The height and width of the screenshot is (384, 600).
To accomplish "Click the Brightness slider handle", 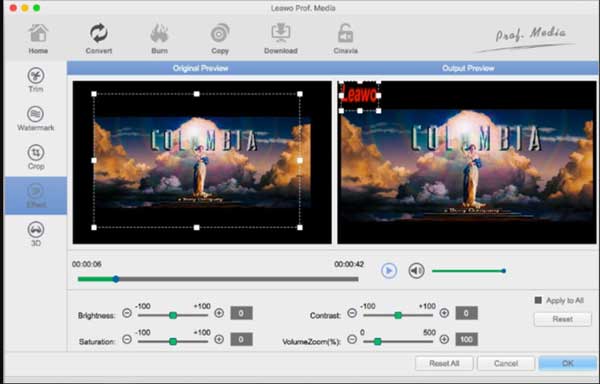I will point(173,315).
